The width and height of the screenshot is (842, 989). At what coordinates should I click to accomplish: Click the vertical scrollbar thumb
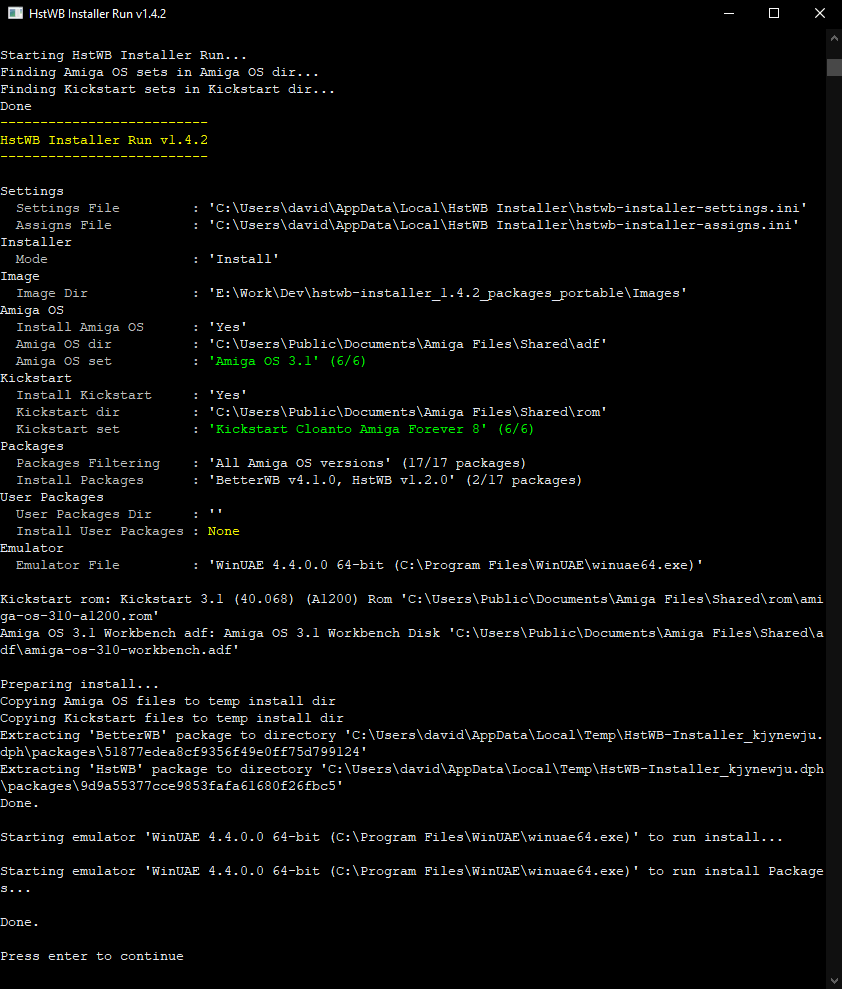click(x=834, y=67)
